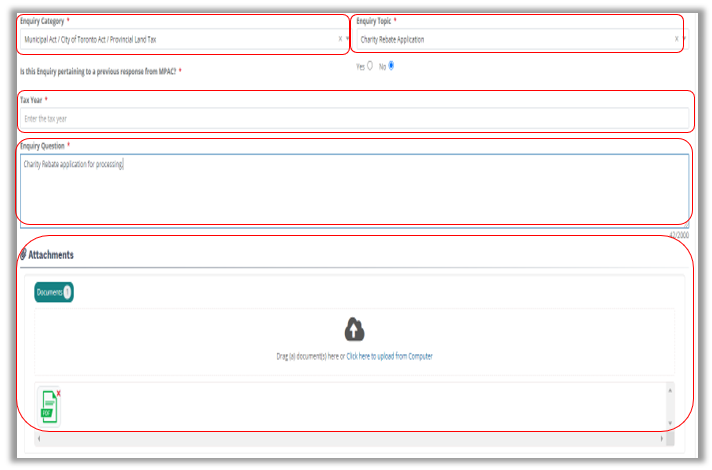712x470 pixels.
Task: Click the cloud upload icon
Action: click(355, 330)
